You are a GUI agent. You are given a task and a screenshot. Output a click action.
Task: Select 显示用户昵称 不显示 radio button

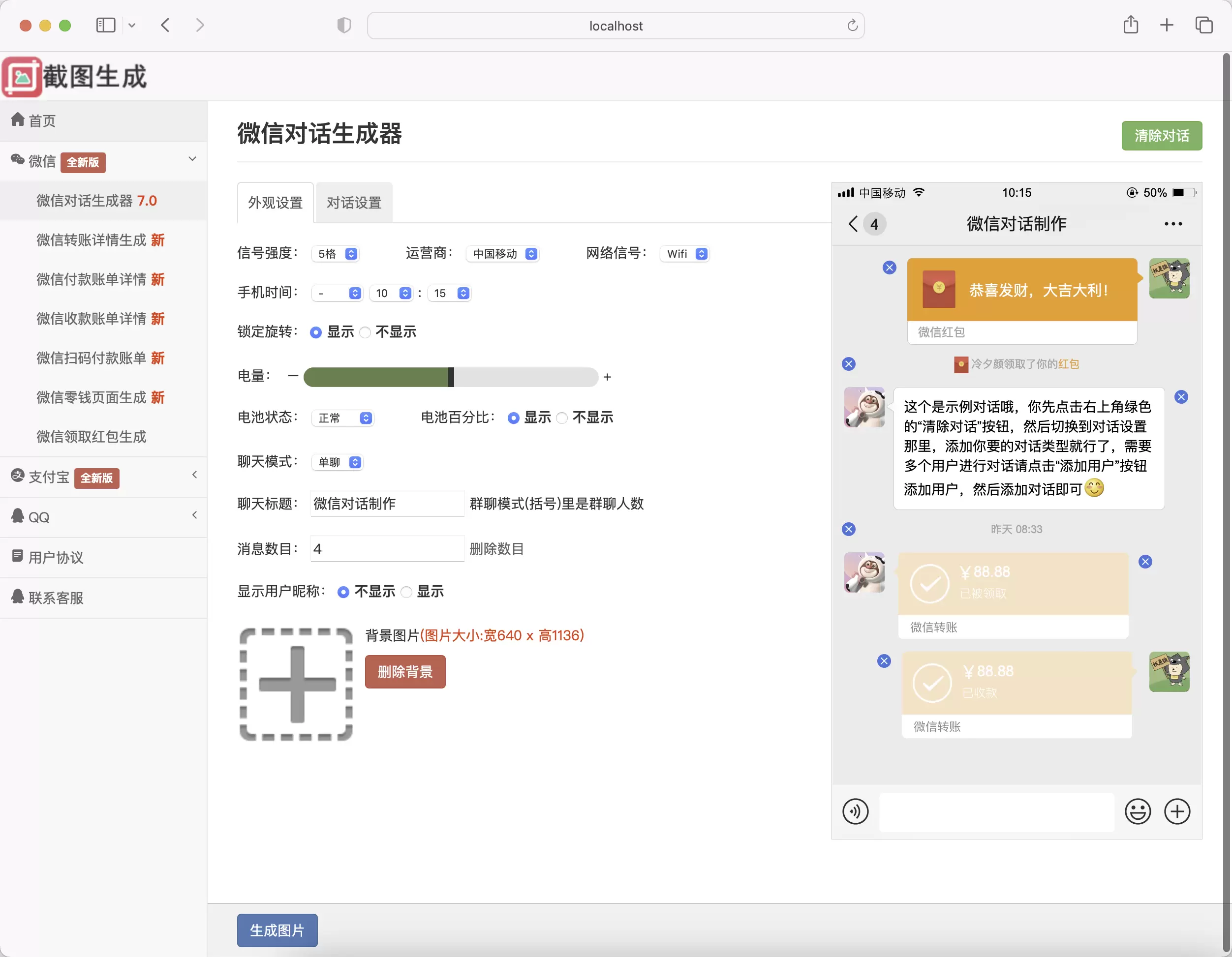pos(343,592)
